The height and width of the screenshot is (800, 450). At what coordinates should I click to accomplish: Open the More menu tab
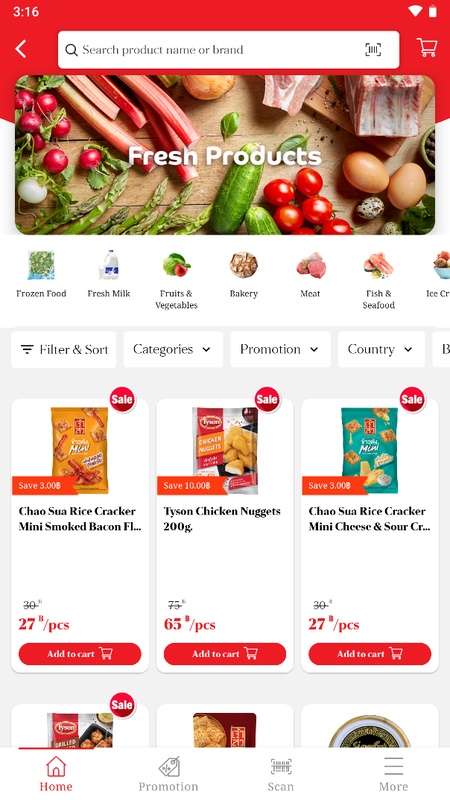tap(393, 774)
